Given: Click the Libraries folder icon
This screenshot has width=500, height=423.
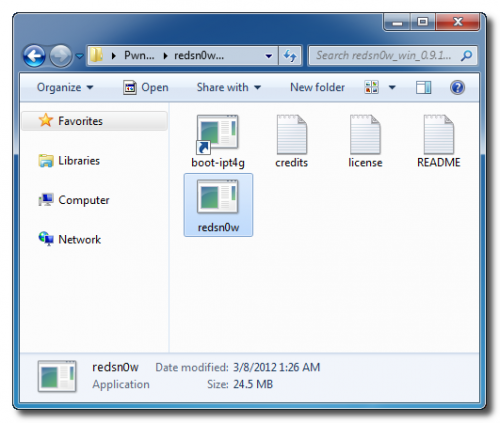Looking at the screenshot, I should click(46, 160).
